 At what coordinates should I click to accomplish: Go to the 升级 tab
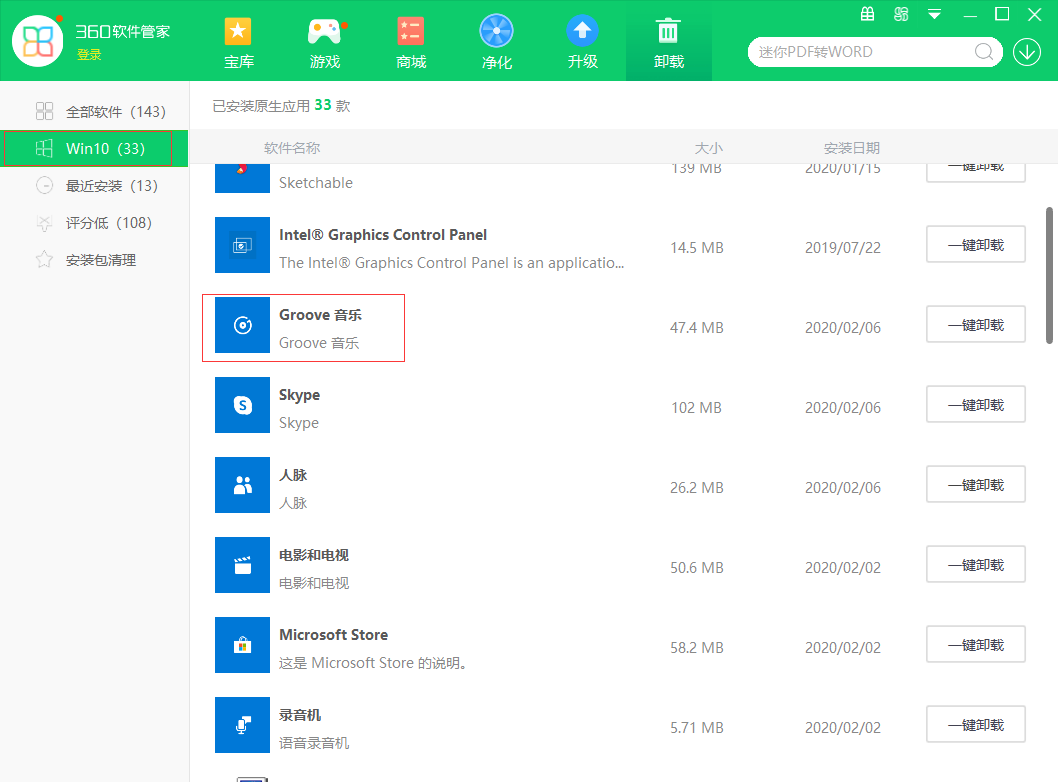[582, 43]
